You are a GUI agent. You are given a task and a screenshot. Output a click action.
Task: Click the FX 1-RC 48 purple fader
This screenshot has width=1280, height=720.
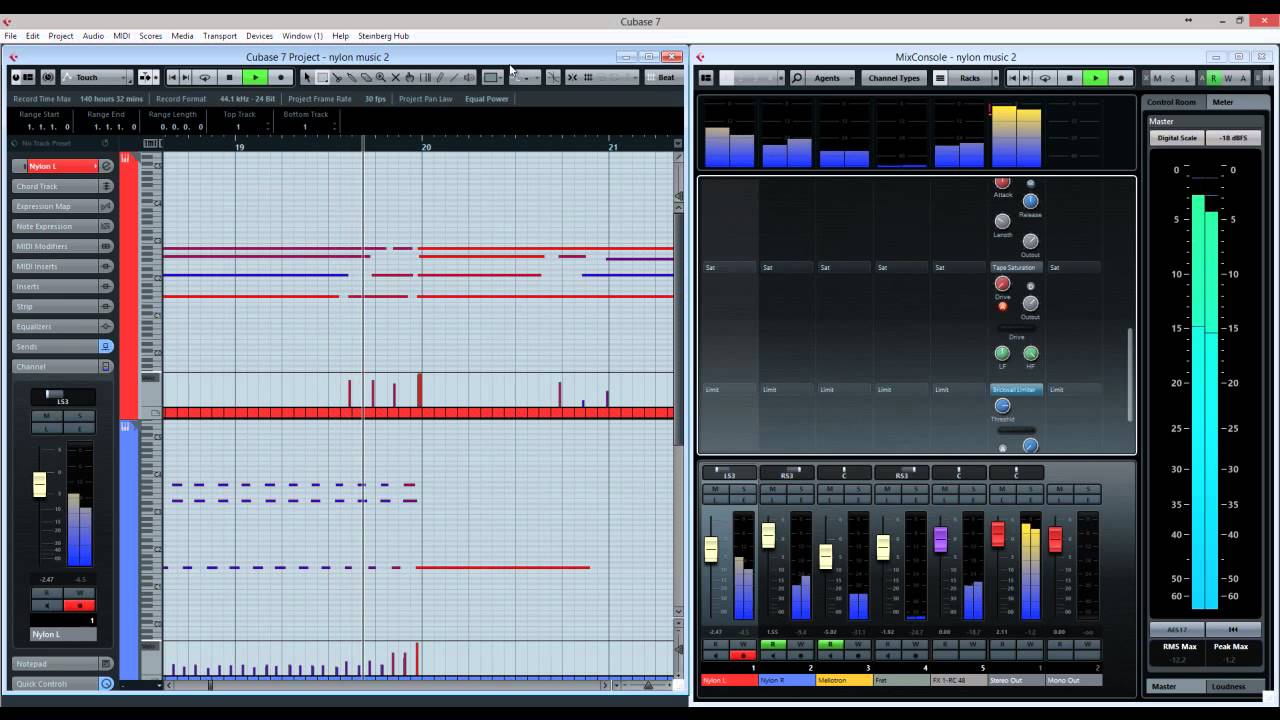[x=940, y=540]
